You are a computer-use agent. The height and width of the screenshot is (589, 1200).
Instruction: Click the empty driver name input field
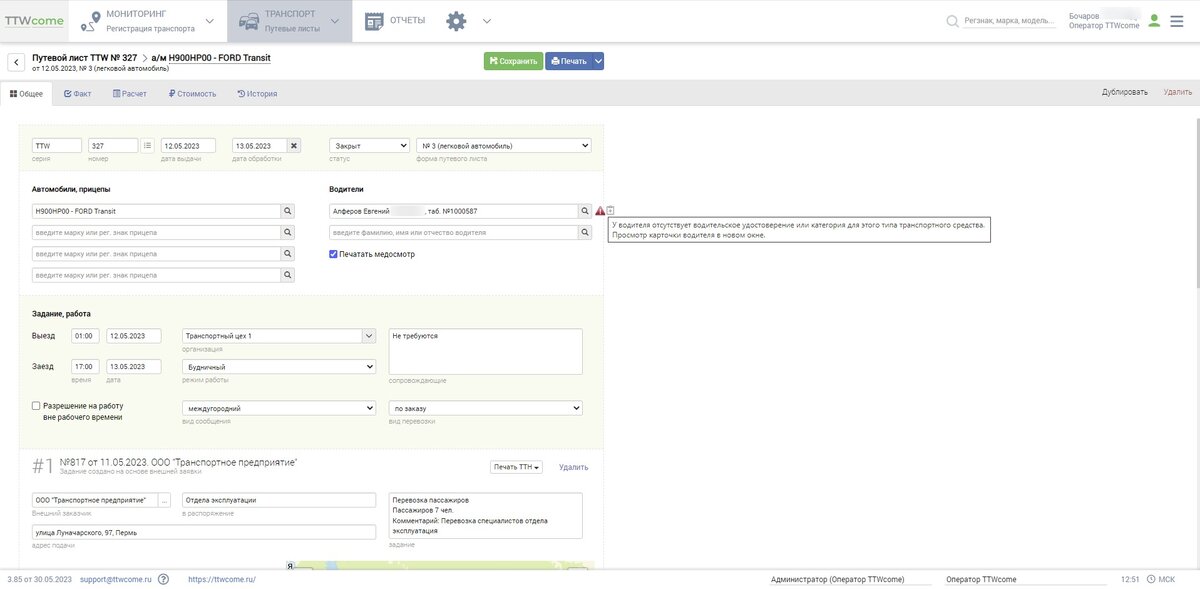coord(453,232)
